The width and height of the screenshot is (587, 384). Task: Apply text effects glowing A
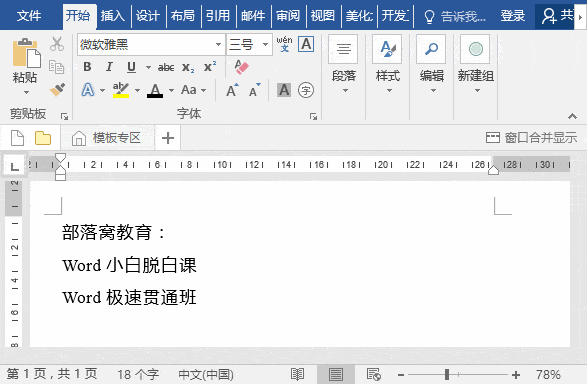88,90
